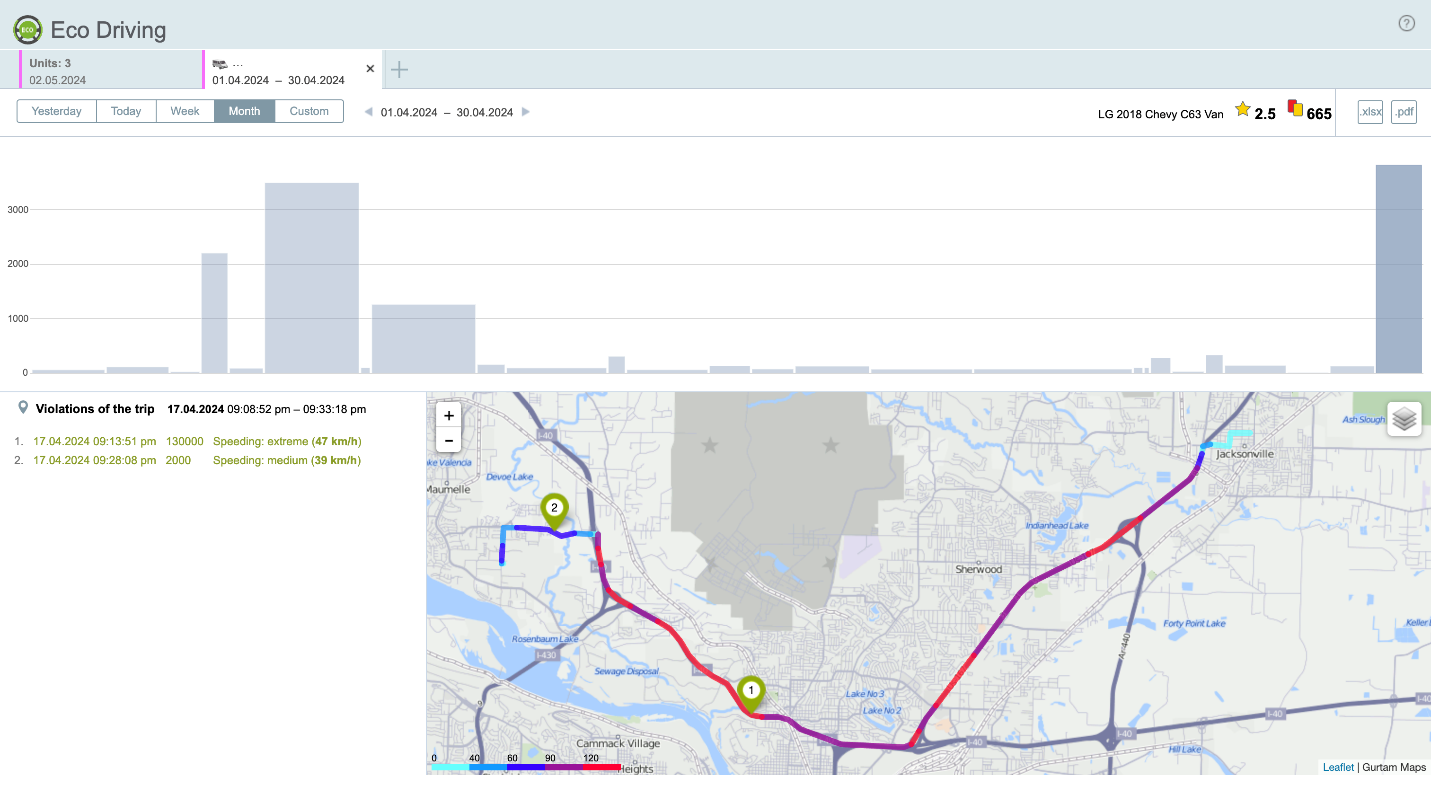Go to next month with right arrow
Screen dimensions: 1431x812
tap(526, 112)
